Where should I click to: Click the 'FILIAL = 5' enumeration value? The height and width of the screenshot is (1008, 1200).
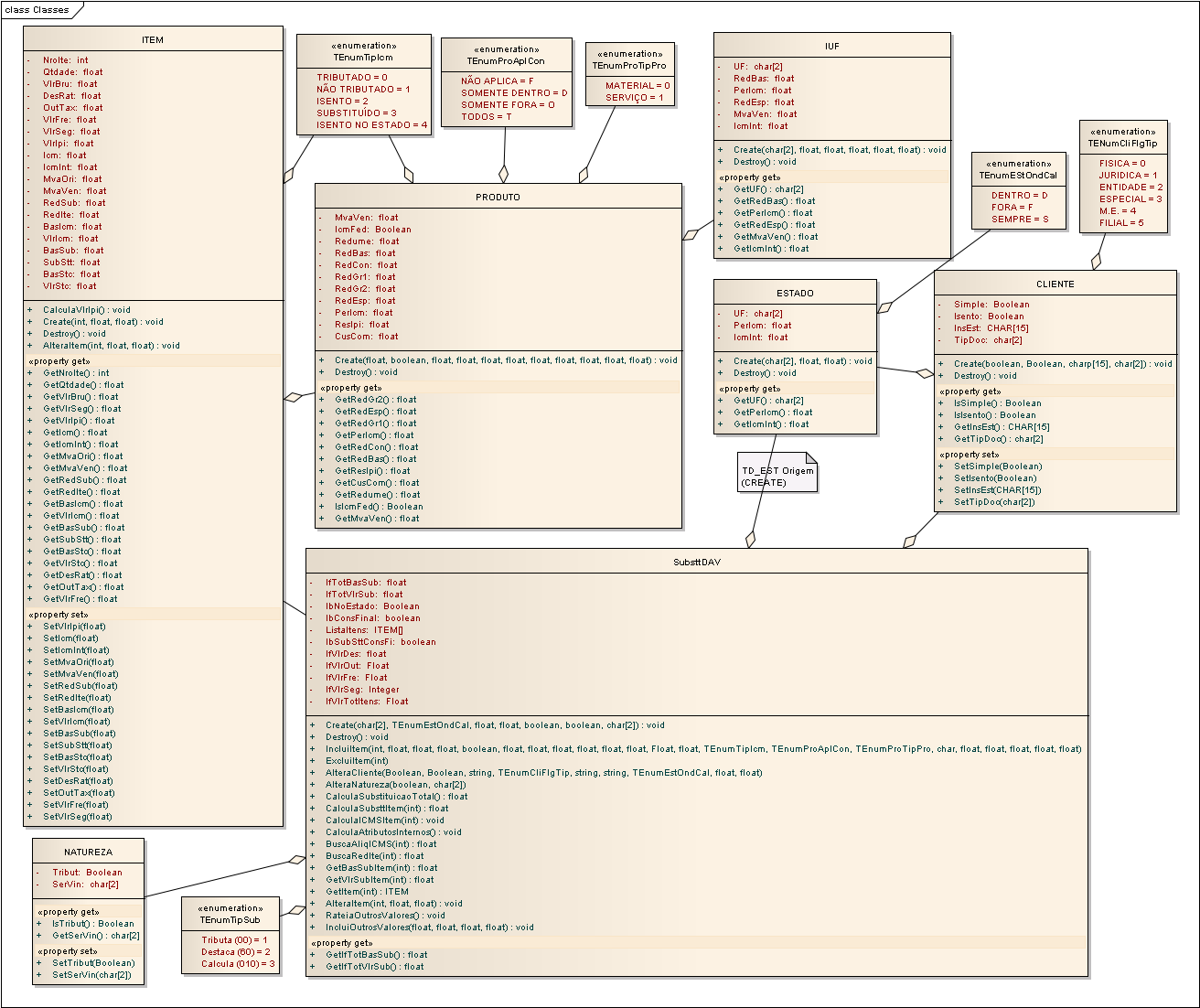(1121, 223)
